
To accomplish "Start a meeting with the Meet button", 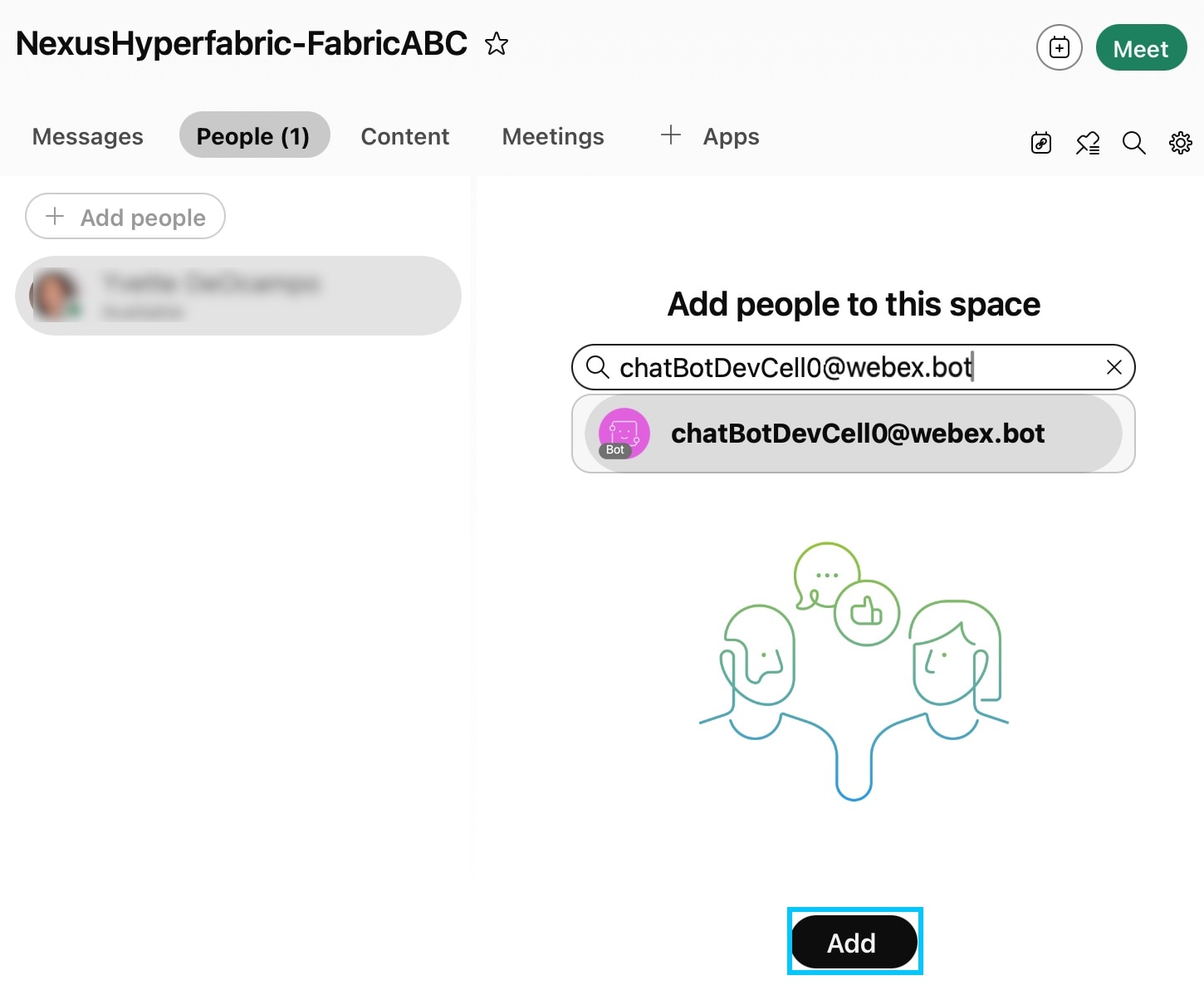I will (1141, 47).
